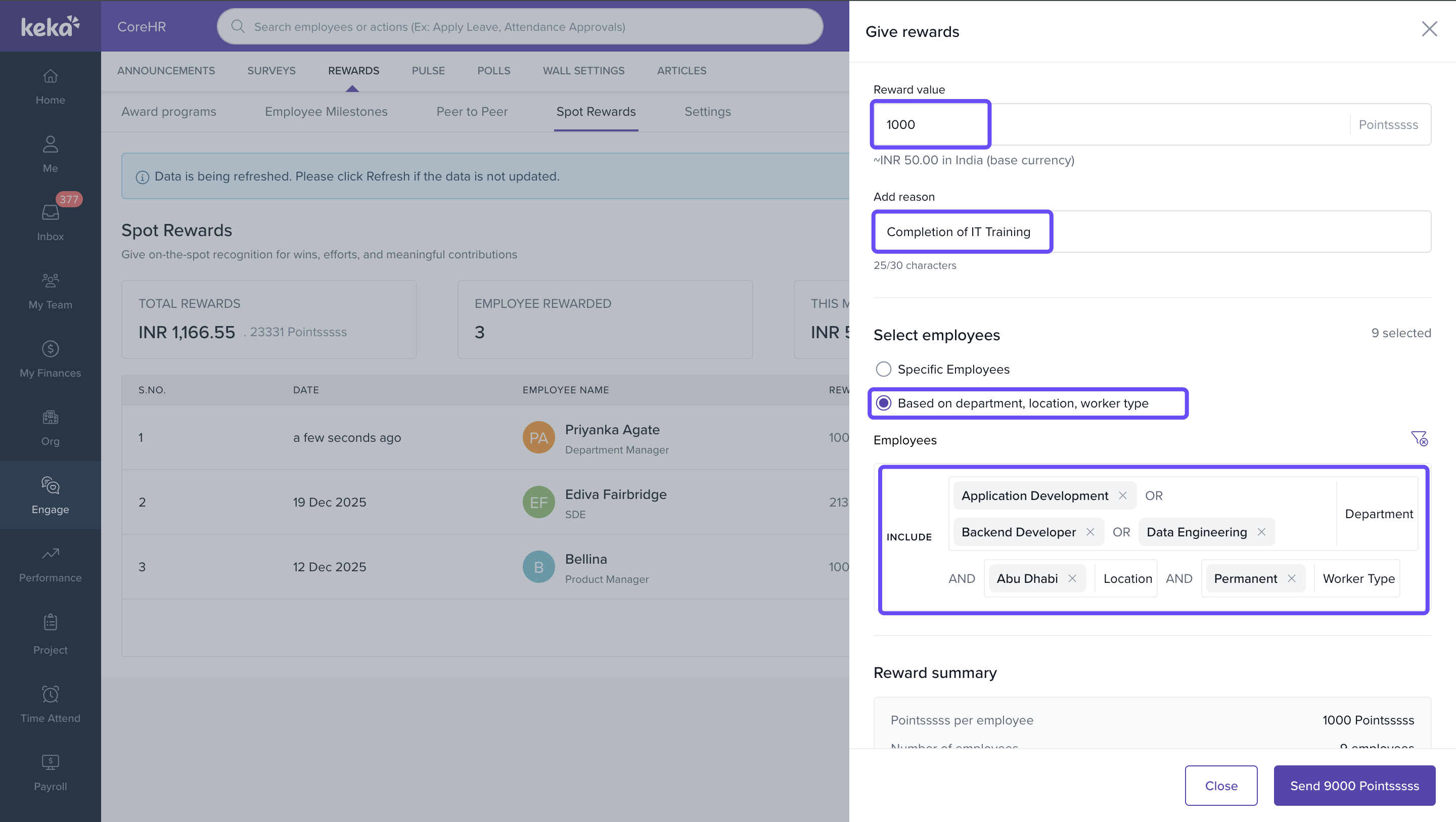Screen dimensions: 1456x822
Task: Click the Send 9000 Pointsssss button
Action: (x=1354, y=785)
